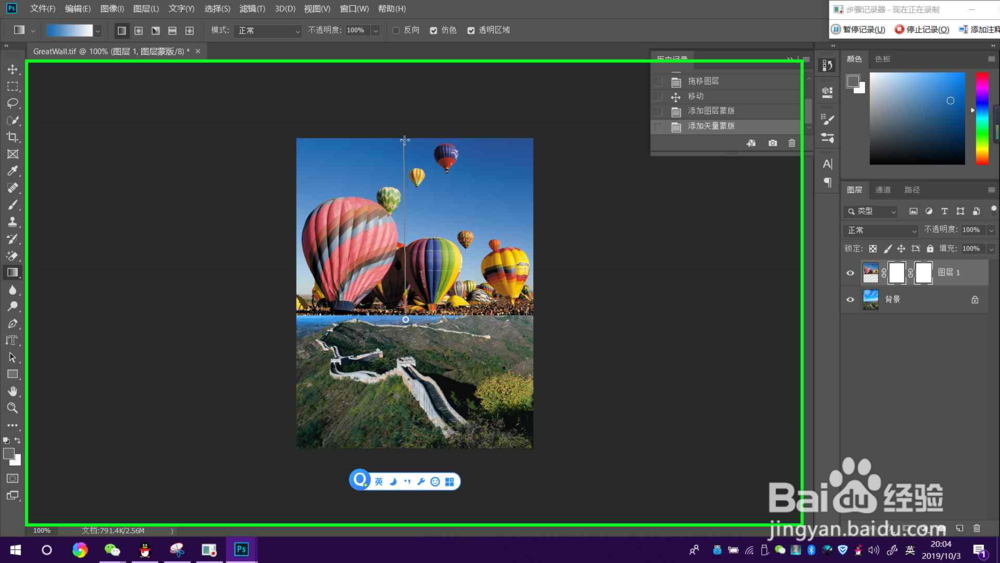Open gradient opacity dropdown arrow
The height and width of the screenshot is (563, 1000).
[x=376, y=31]
